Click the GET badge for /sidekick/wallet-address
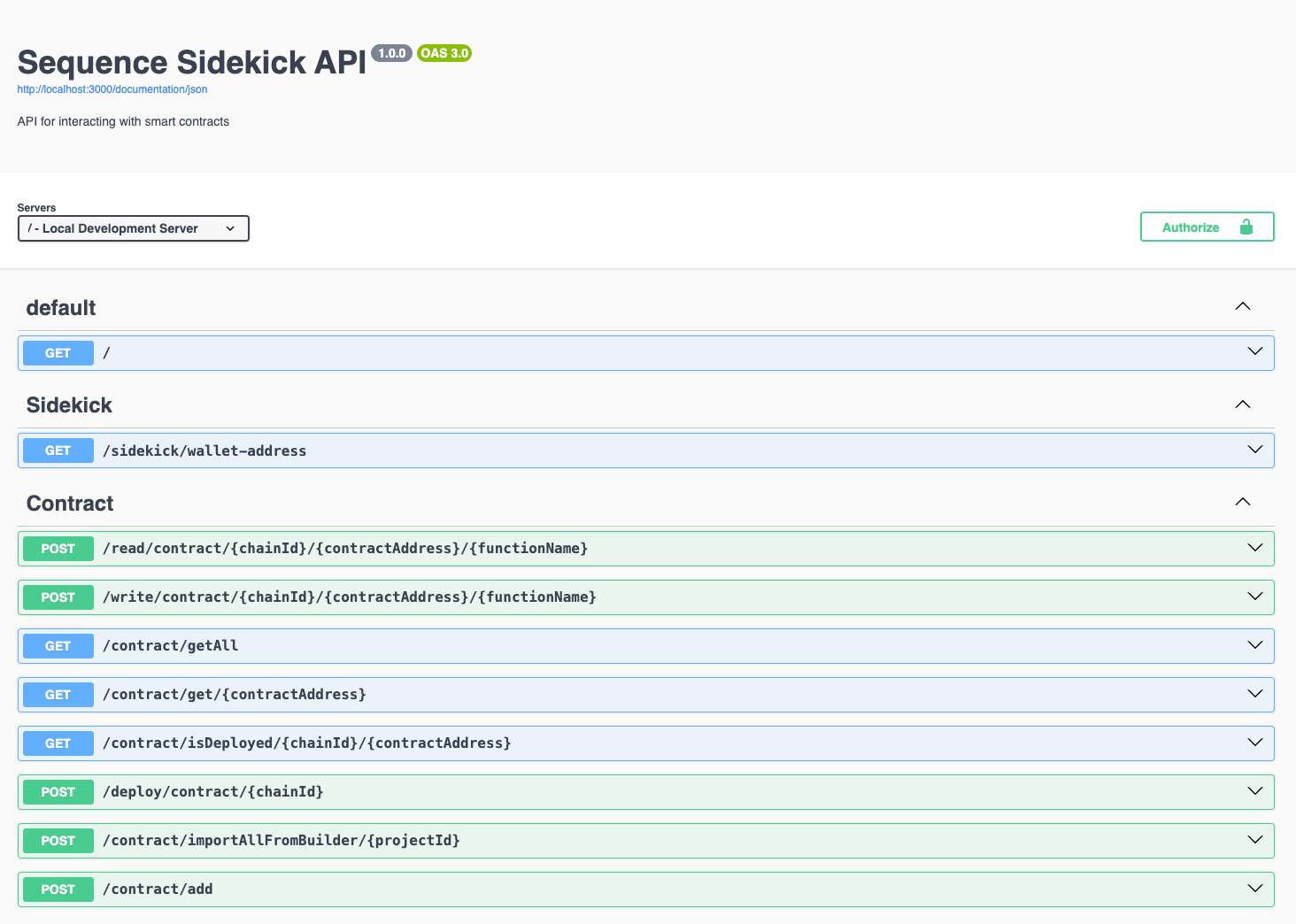1296x924 pixels. pos(58,450)
